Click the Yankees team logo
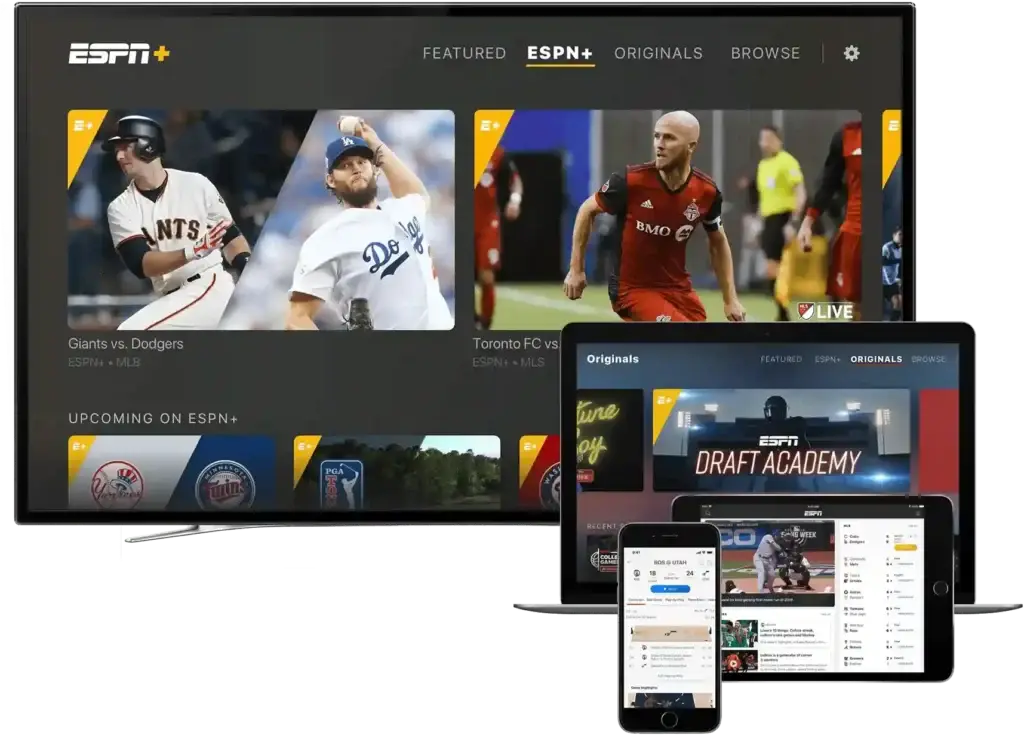Viewport: 1024px width, 735px height. tap(118, 485)
